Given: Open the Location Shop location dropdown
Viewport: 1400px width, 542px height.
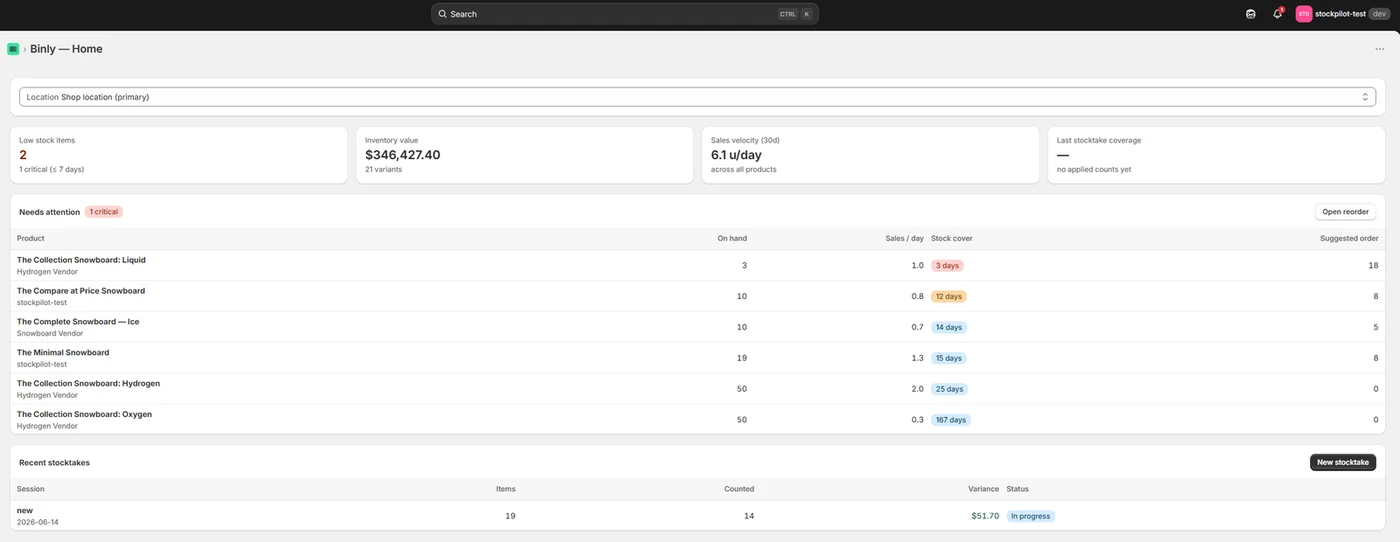Looking at the screenshot, I should point(698,97).
